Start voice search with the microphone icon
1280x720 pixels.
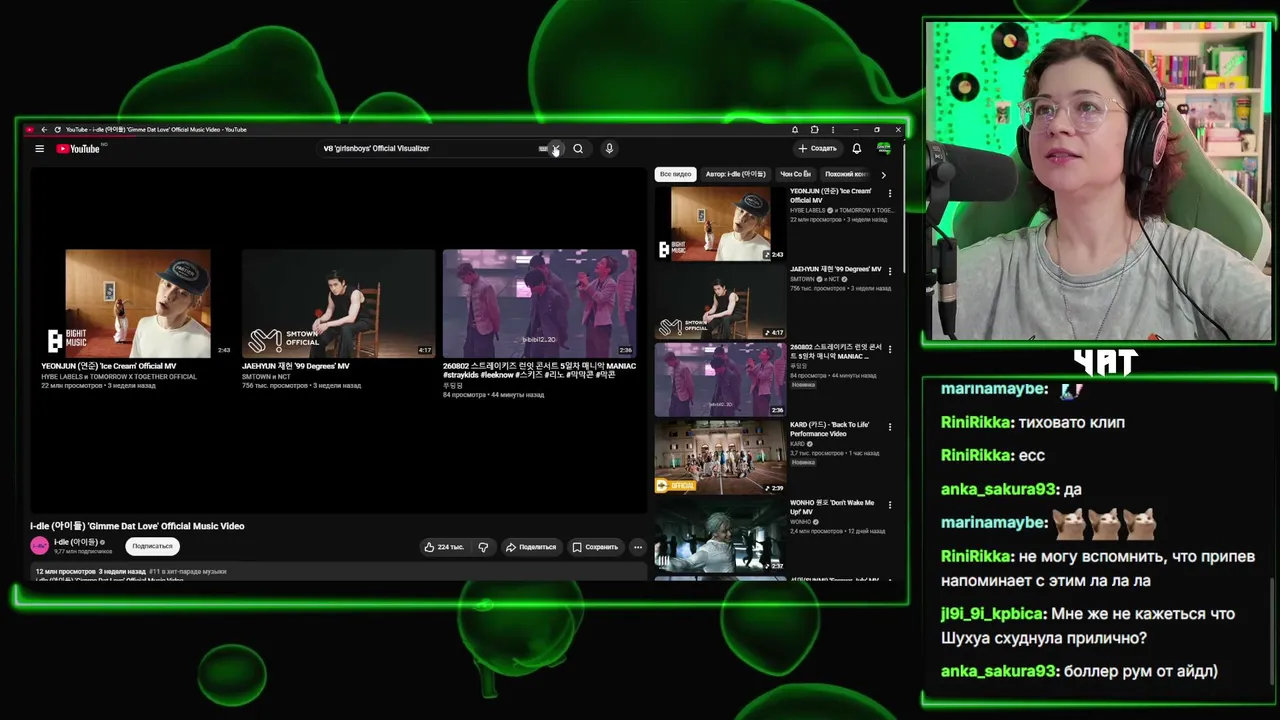click(x=609, y=149)
